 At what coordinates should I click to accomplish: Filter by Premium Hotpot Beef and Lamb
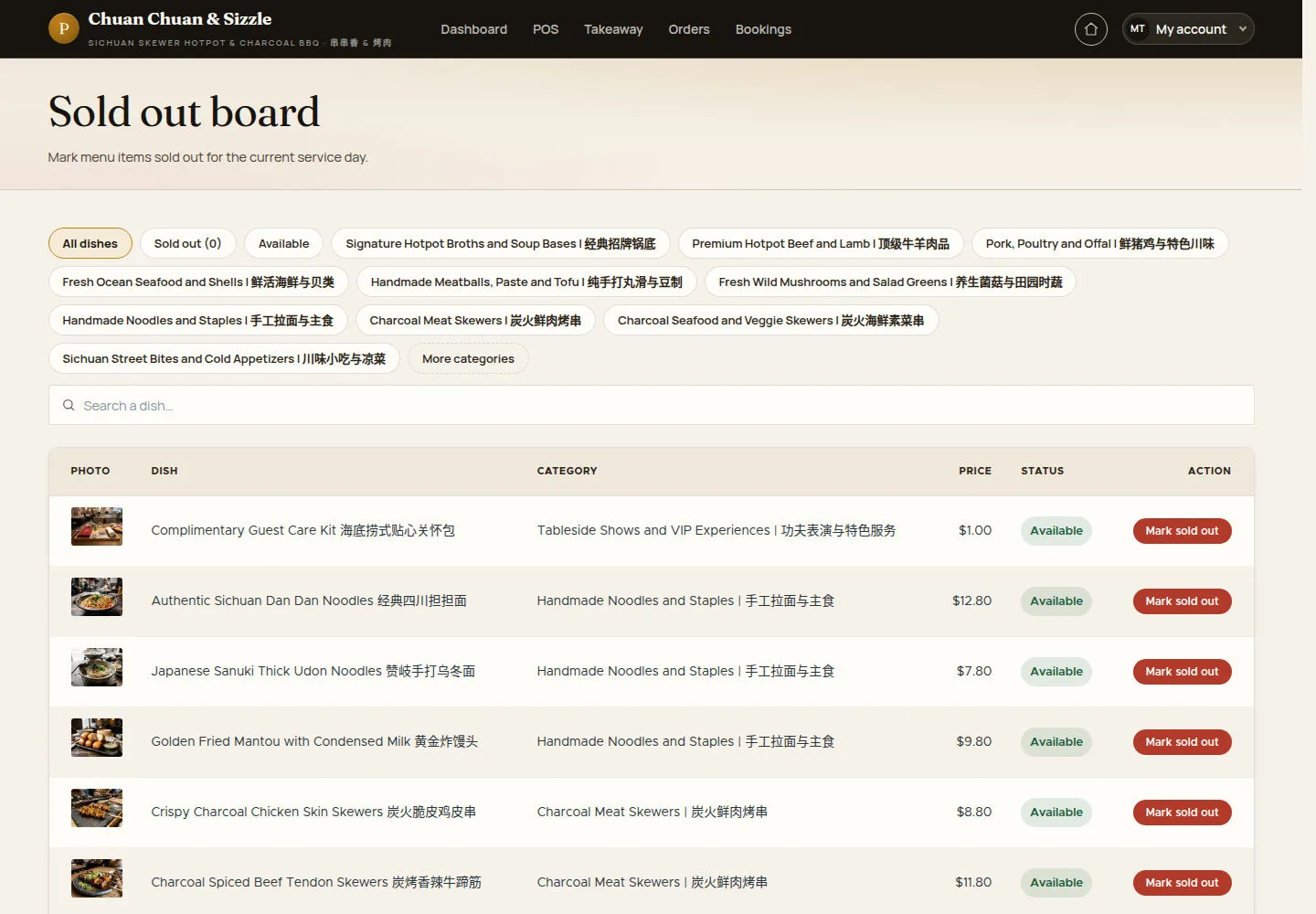[x=821, y=243]
